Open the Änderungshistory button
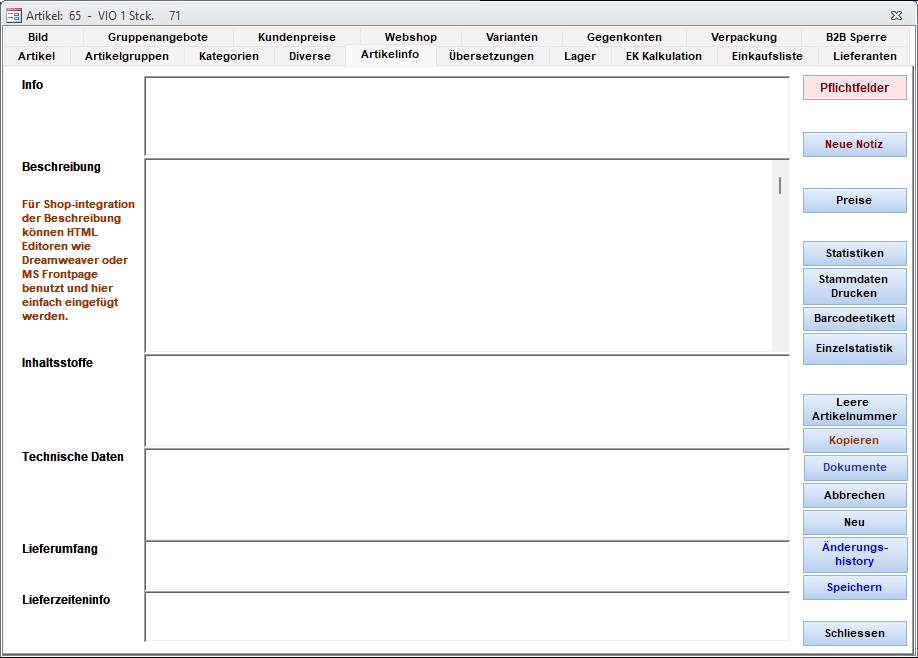 pos(854,554)
